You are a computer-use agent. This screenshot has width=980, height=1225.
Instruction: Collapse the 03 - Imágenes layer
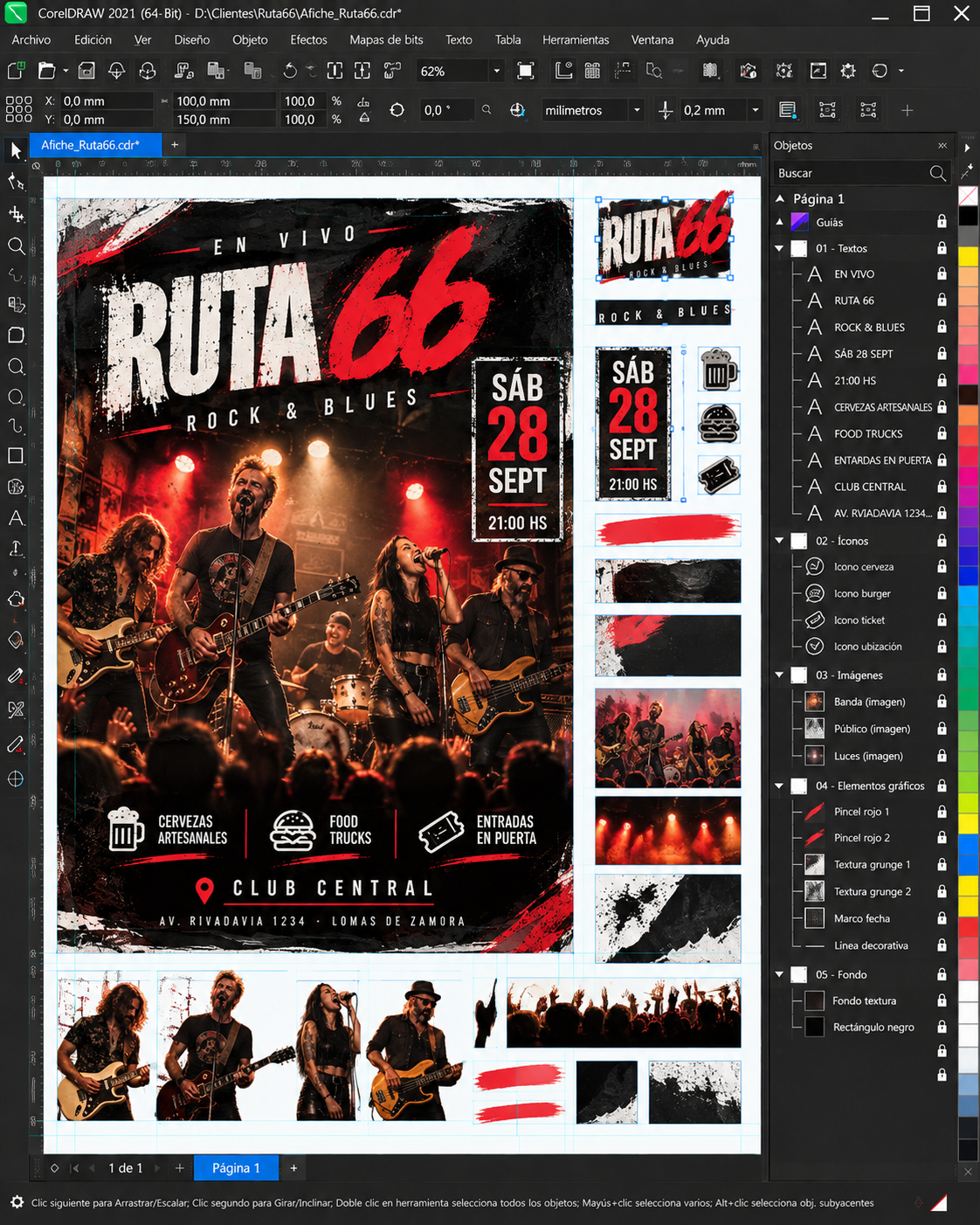(780, 675)
